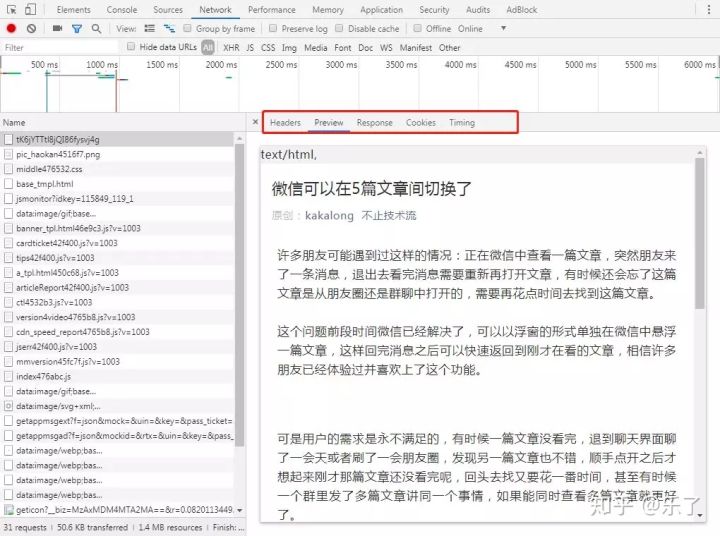Screen dimensions: 720x536
Task: Click the preview pane scrollbar thumb
Action: pos(699,234)
